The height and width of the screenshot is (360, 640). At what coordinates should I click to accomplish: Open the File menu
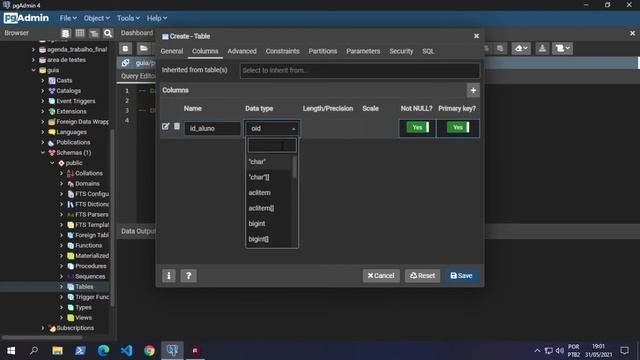[68, 18]
